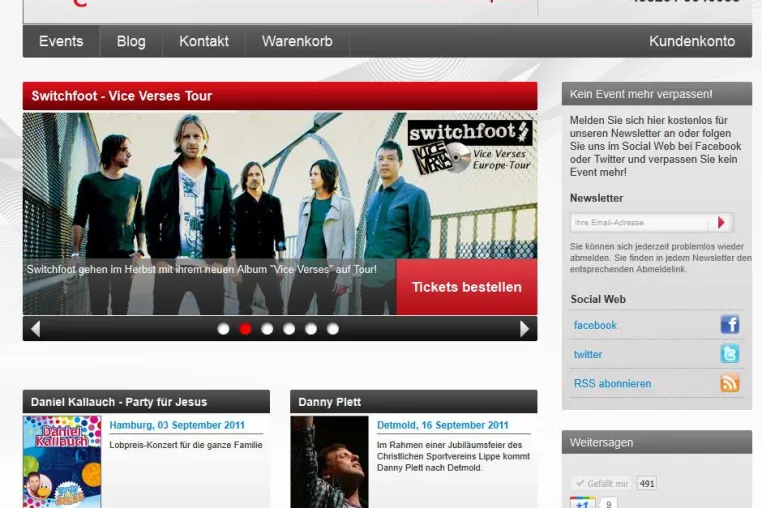The width and height of the screenshot is (762, 508).
Task: Select the fourth slider dot
Action: (289, 329)
